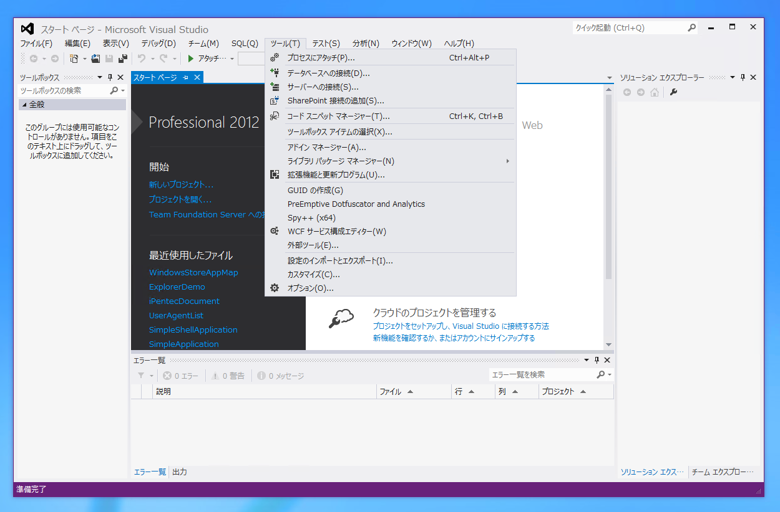
Task: Open the ファイル(F) menu
Action: coord(36,43)
